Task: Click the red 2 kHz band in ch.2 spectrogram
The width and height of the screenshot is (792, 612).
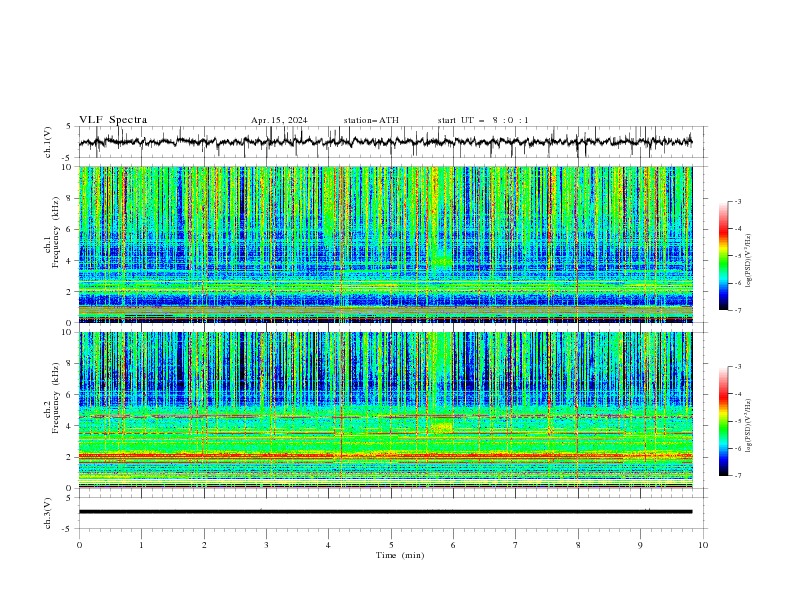Action: [385, 456]
